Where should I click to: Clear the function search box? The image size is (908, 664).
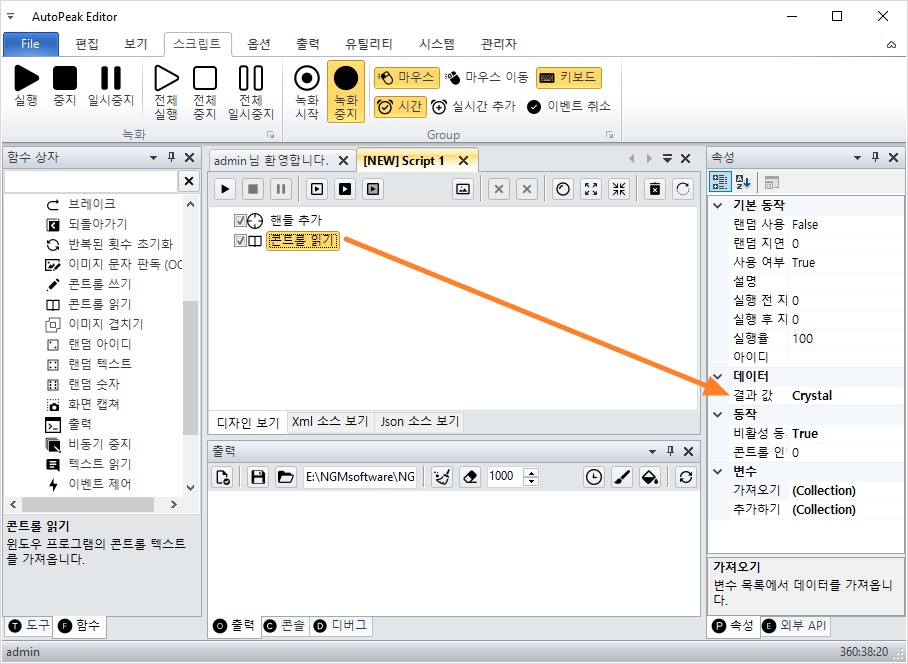189,181
